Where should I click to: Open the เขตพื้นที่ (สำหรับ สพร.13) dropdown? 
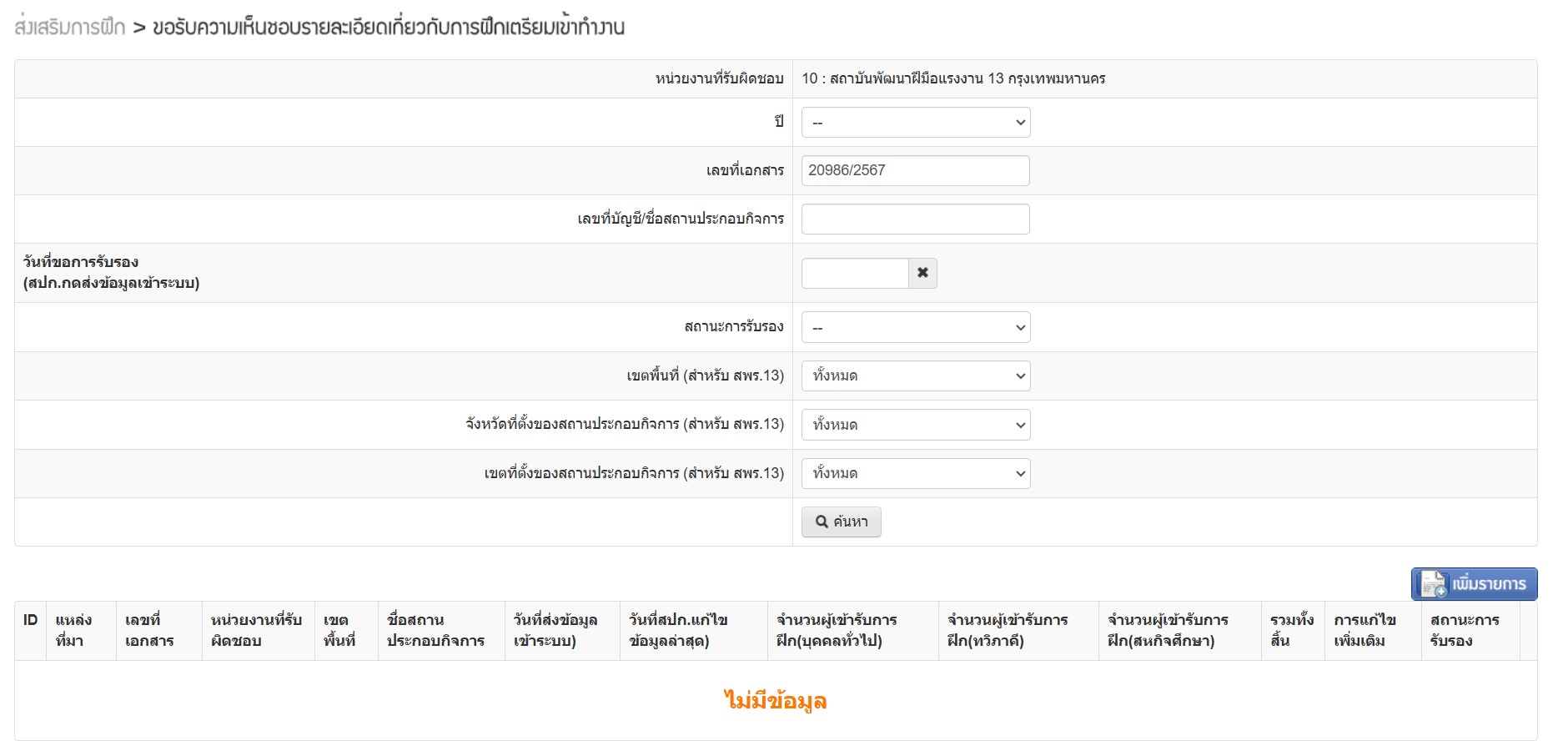click(x=915, y=376)
